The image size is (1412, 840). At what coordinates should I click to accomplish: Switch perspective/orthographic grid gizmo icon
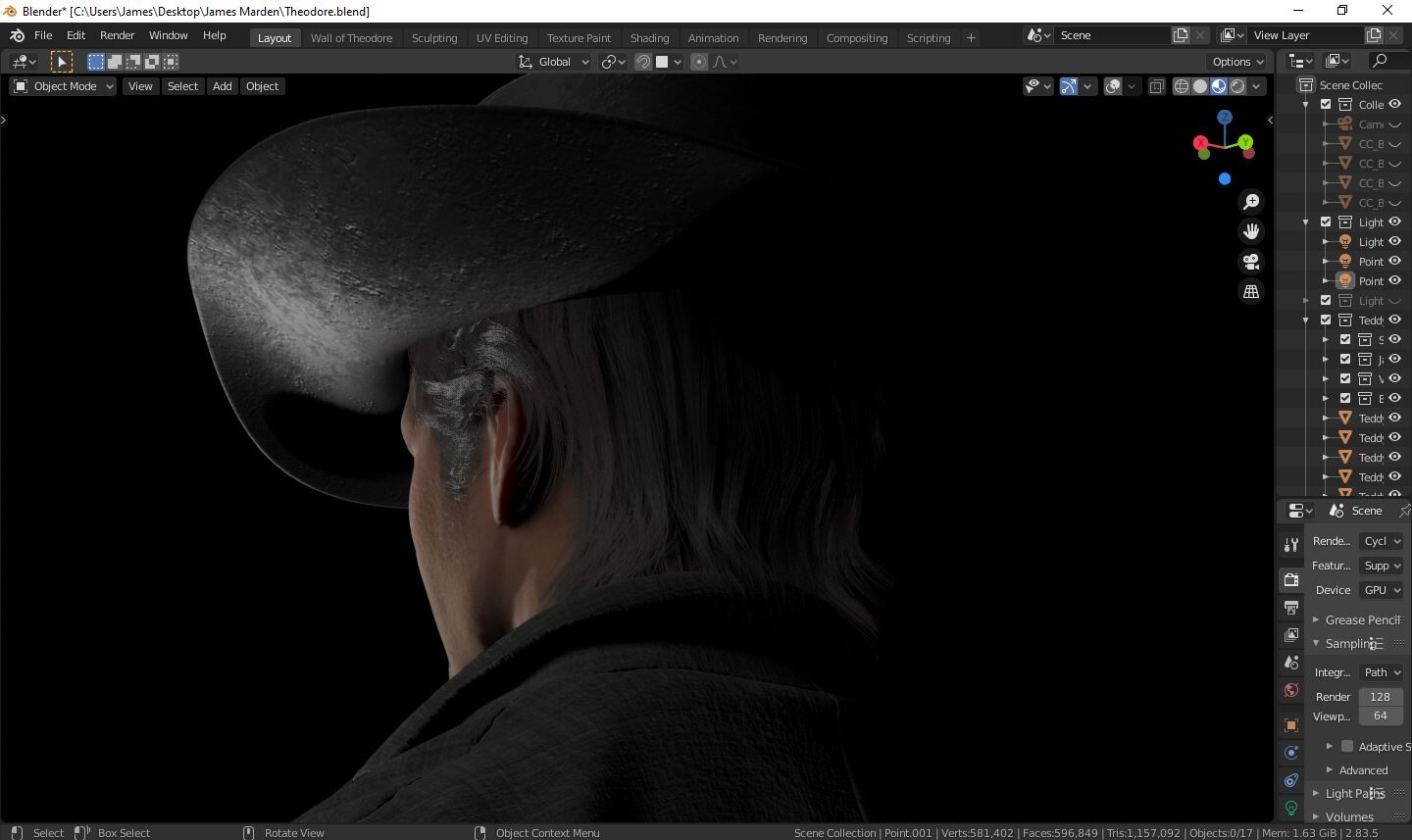click(x=1251, y=292)
